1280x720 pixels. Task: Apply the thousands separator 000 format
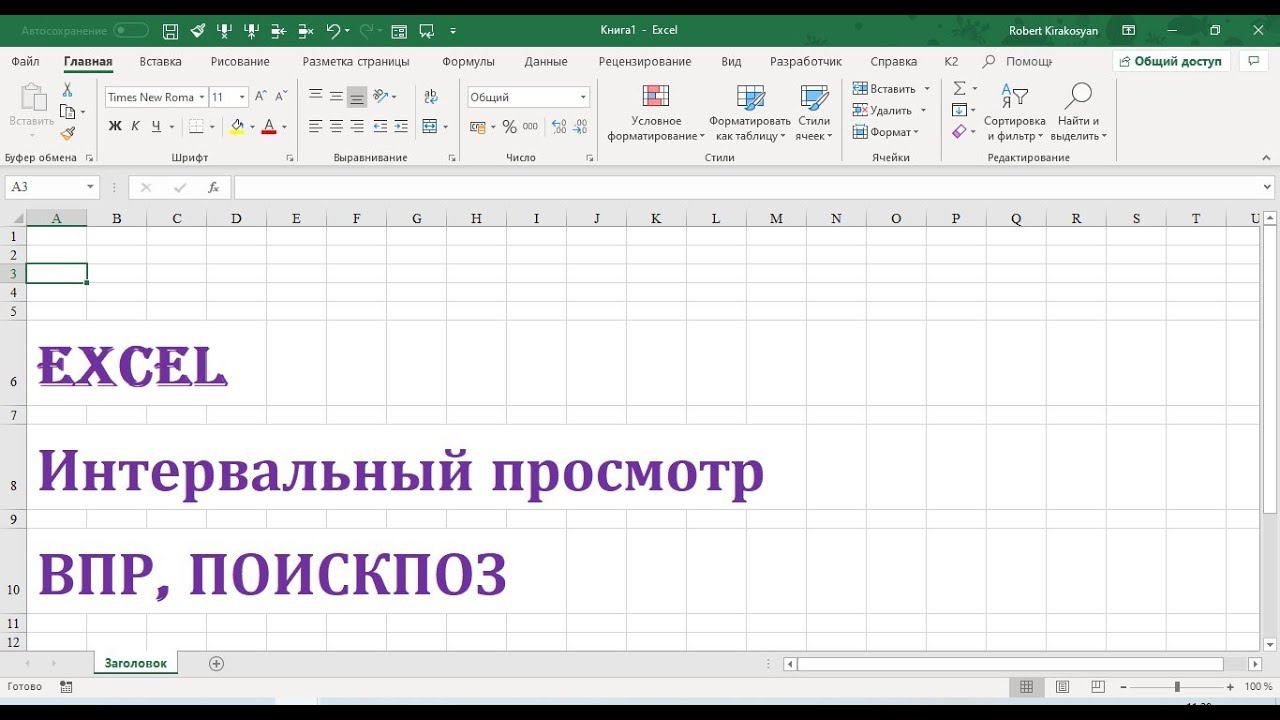530,126
